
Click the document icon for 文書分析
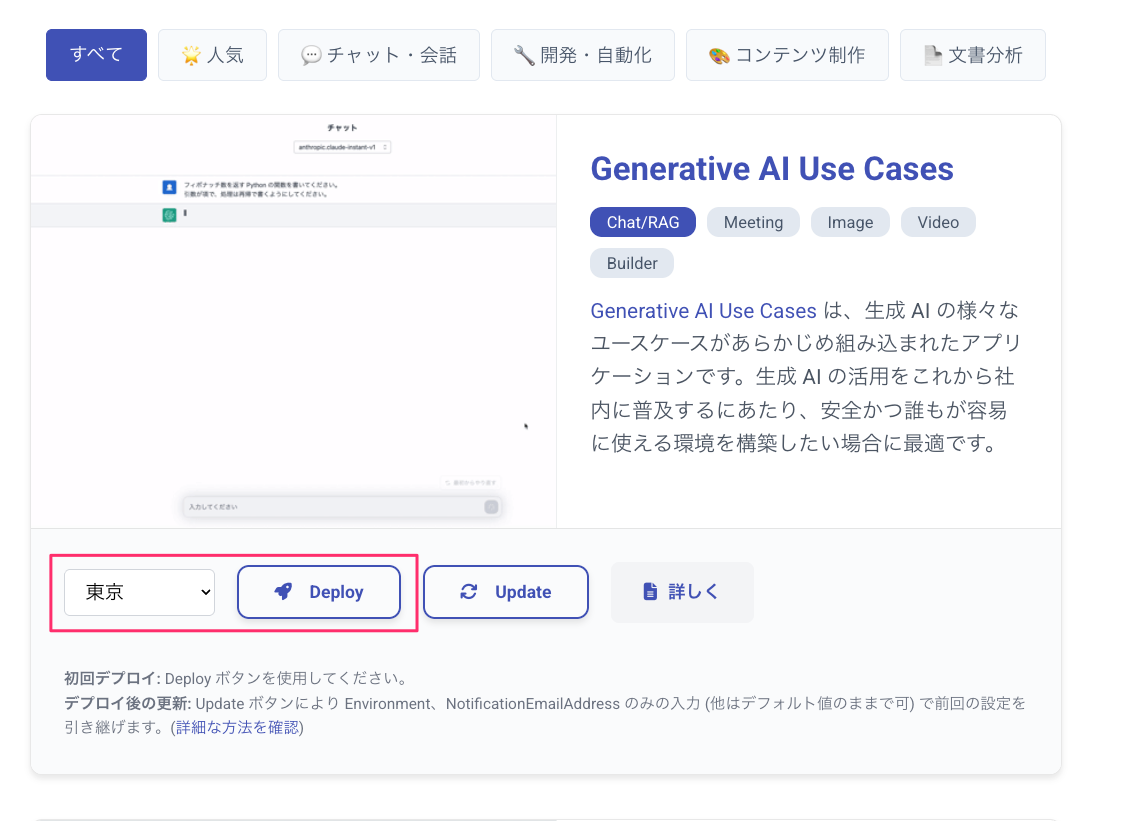(933, 56)
